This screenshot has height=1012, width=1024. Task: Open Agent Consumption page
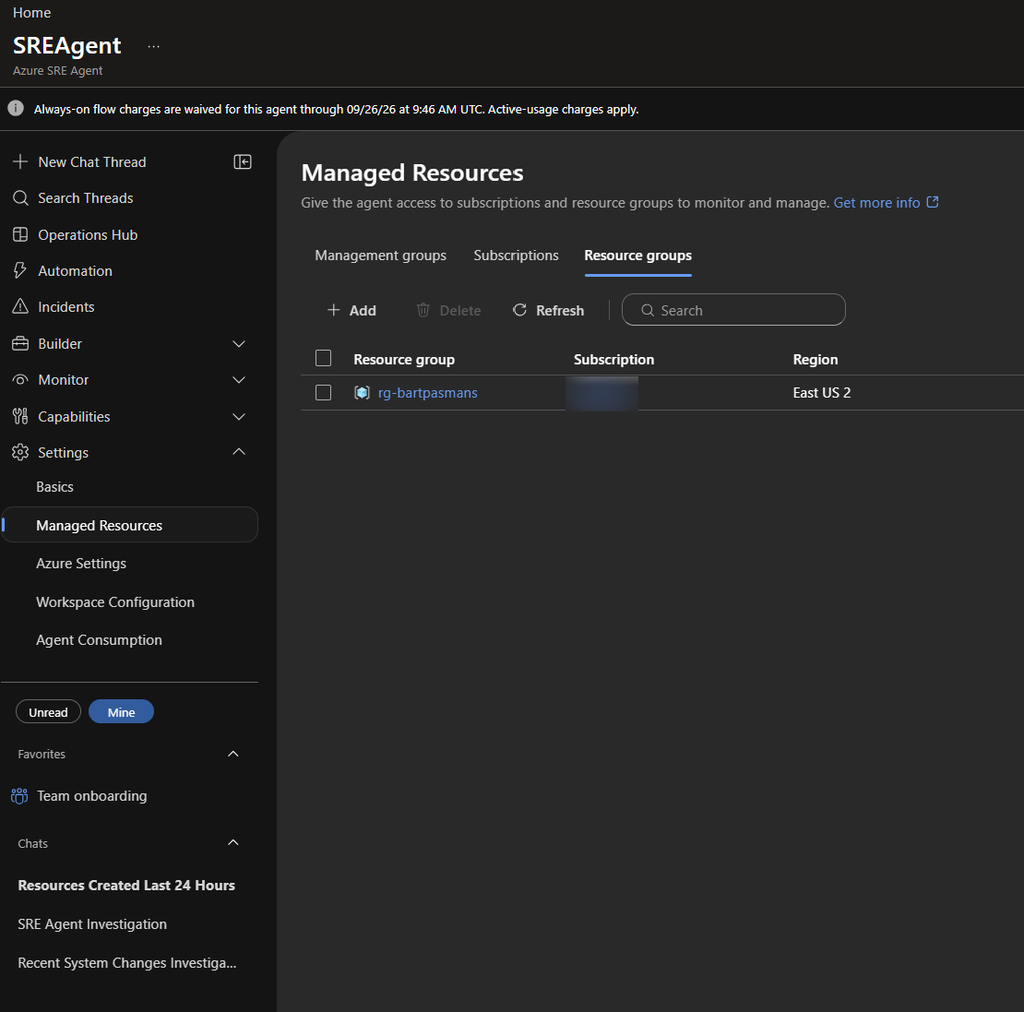pyautogui.click(x=99, y=639)
